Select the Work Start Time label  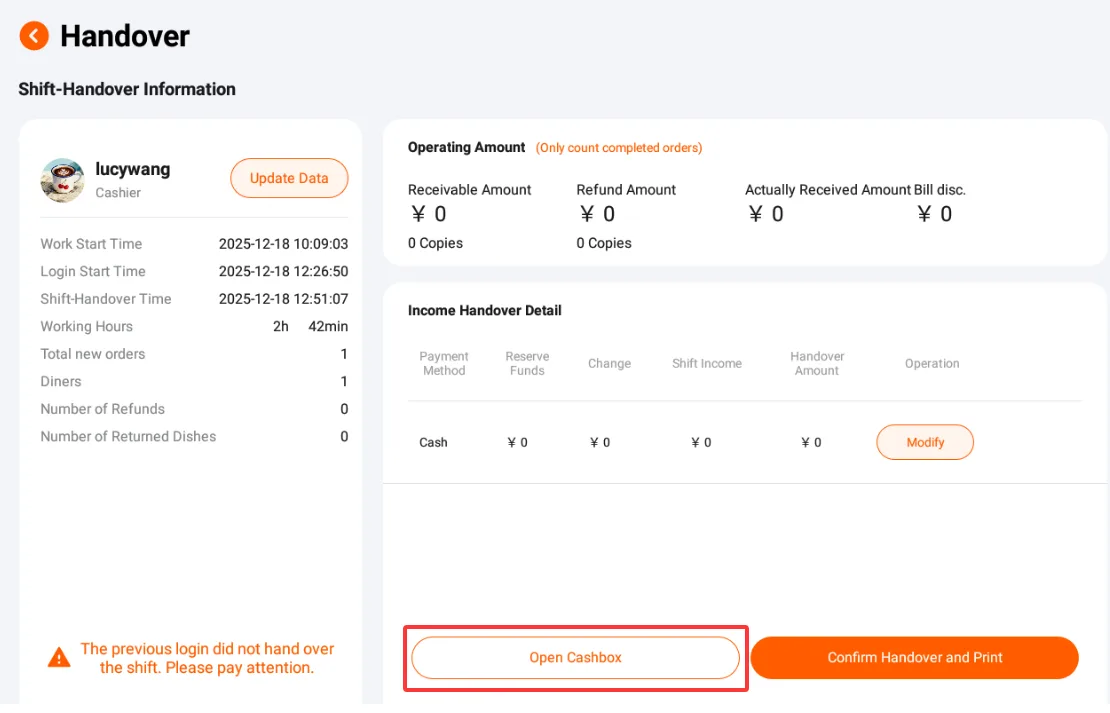tap(91, 244)
